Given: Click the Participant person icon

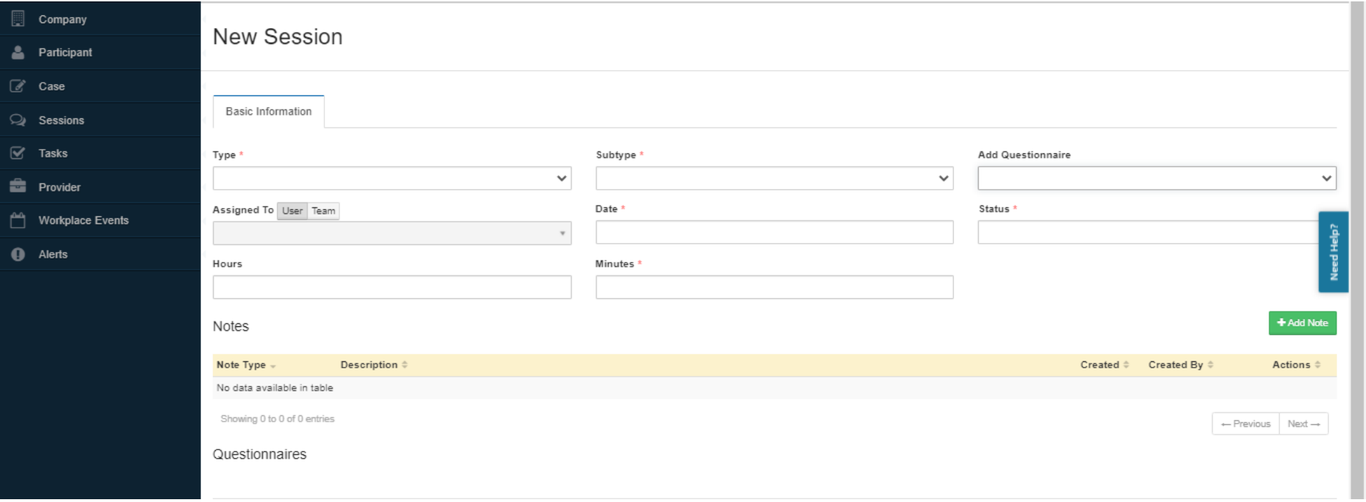Looking at the screenshot, I should [x=17, y=52].
